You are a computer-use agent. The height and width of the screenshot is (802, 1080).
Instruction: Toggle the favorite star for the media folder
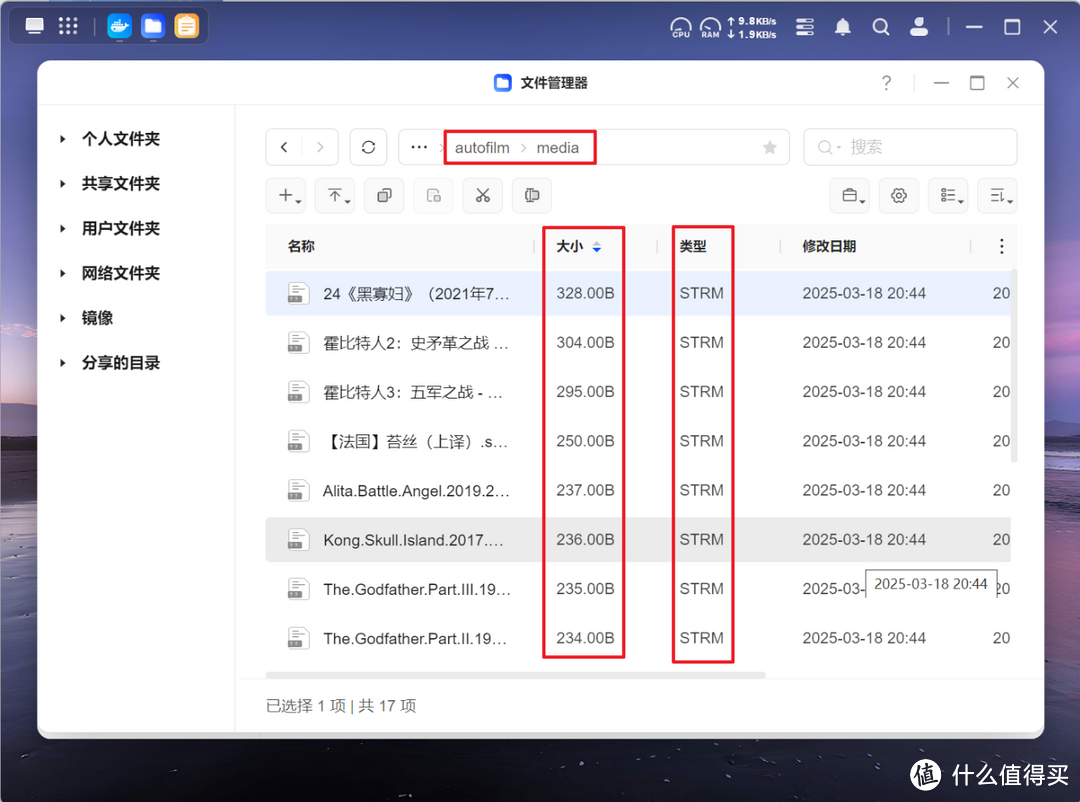(x=769, y=146)
